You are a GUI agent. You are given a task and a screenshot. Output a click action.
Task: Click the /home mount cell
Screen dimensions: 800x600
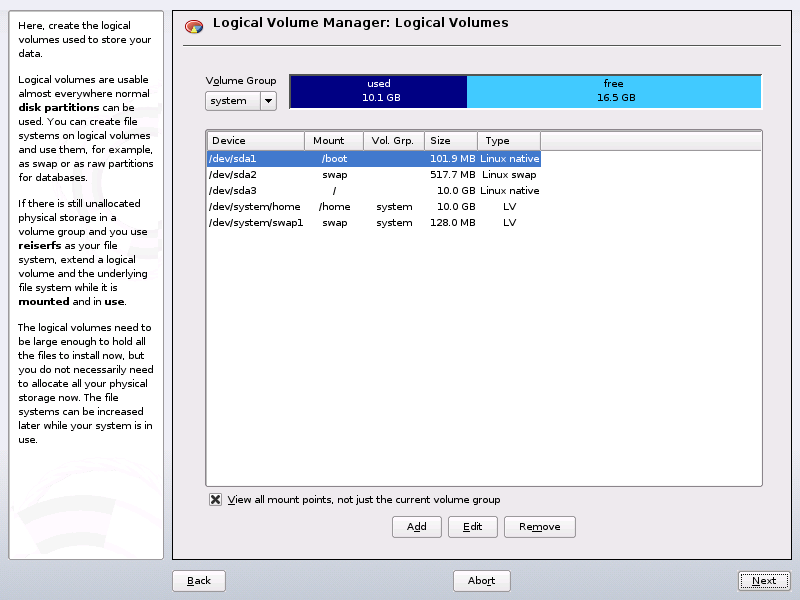335,207
